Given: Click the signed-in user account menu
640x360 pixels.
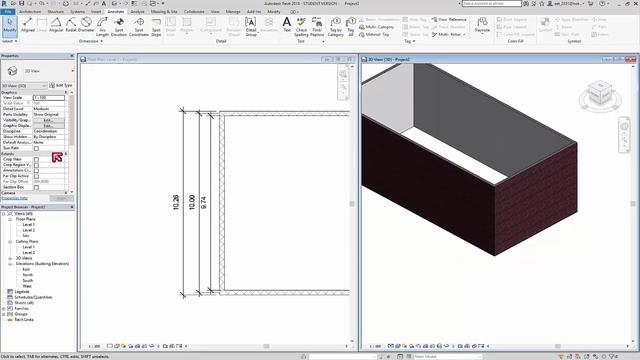Looking at the screenshot, I should coord(567,3).
